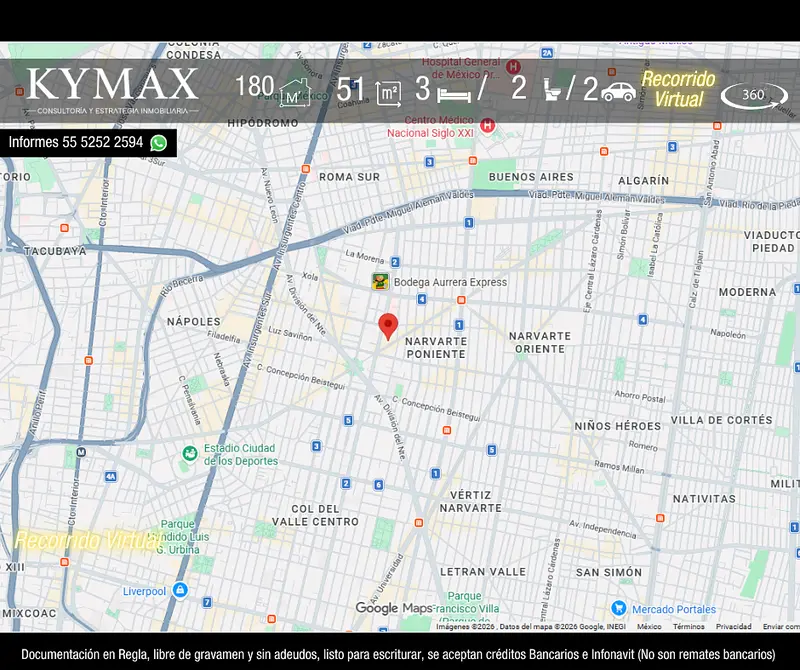
Task: Click the house land-area icon beside 180
Action: coord(295,93)
